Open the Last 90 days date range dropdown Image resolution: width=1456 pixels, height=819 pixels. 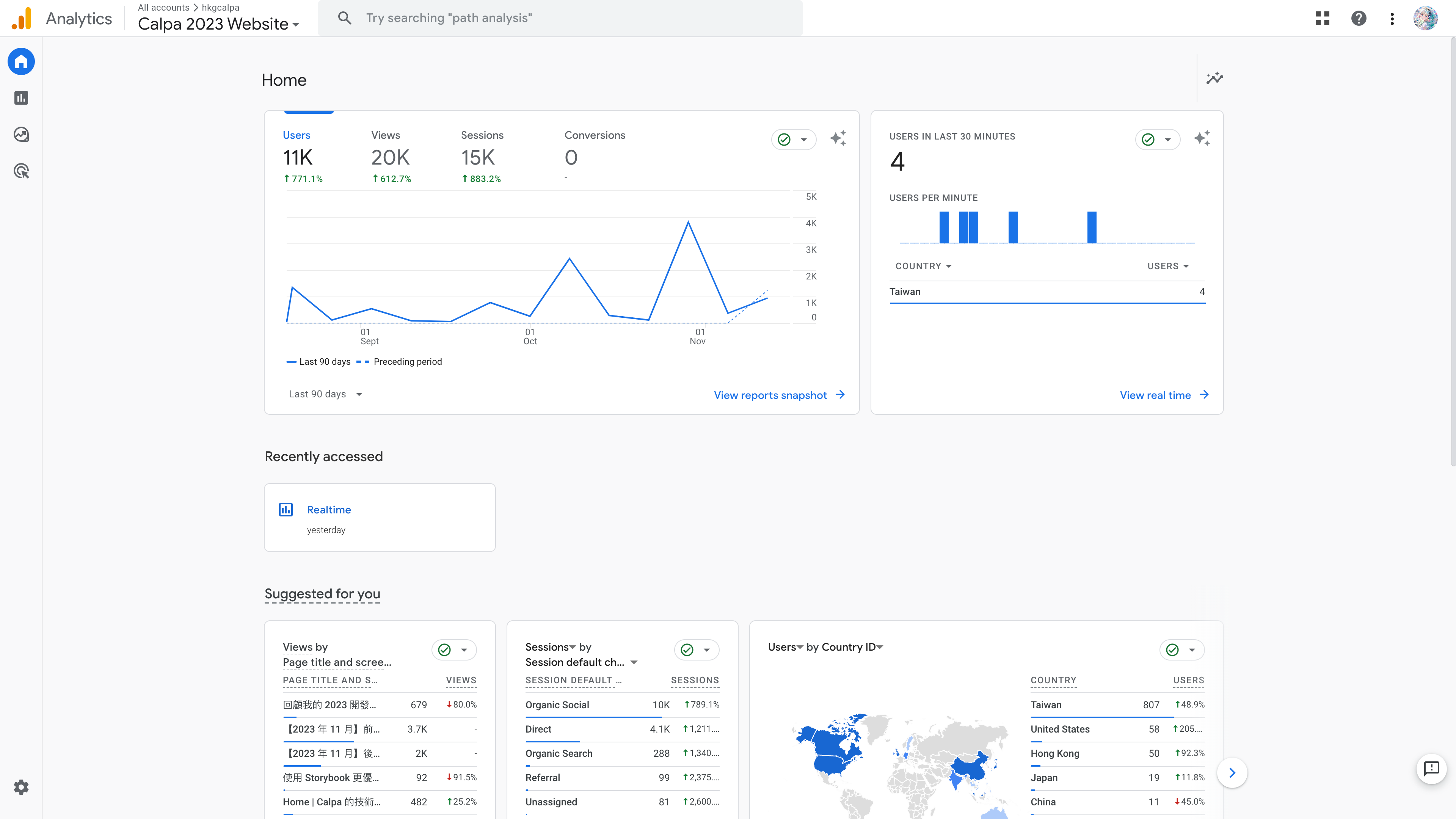[x=325, y=394]
